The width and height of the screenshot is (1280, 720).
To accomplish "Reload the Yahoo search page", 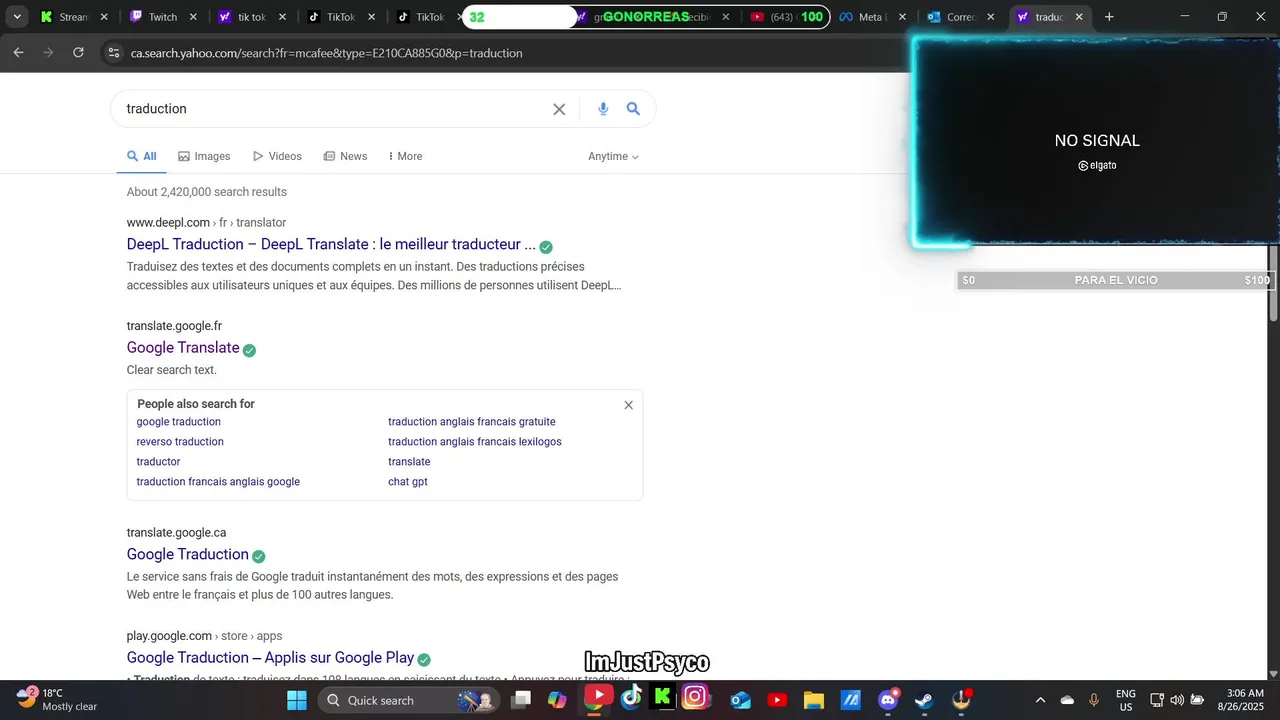I will tap(78, 53).
